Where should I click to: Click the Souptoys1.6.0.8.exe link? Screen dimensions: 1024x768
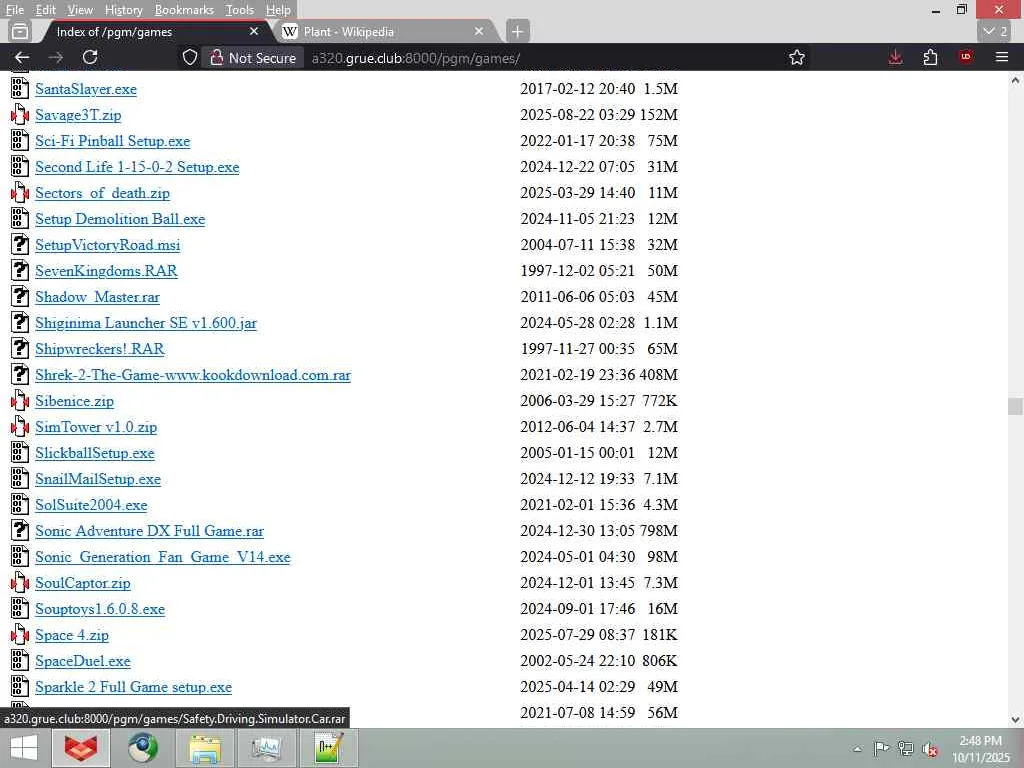click(x=100, y=609)
